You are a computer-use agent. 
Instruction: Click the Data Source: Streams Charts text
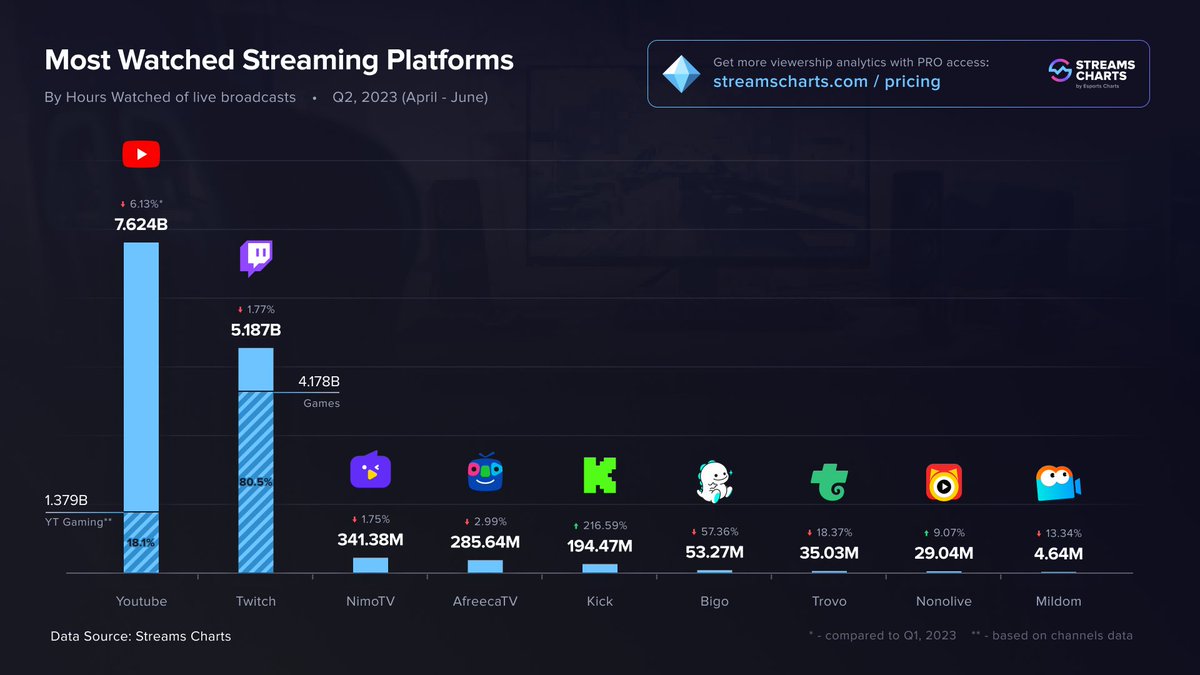140,636
